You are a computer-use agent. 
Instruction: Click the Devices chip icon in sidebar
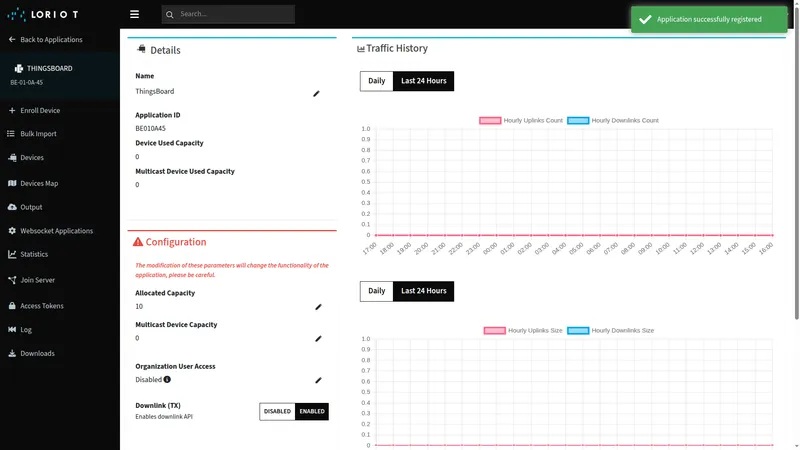tap(12, 158)
